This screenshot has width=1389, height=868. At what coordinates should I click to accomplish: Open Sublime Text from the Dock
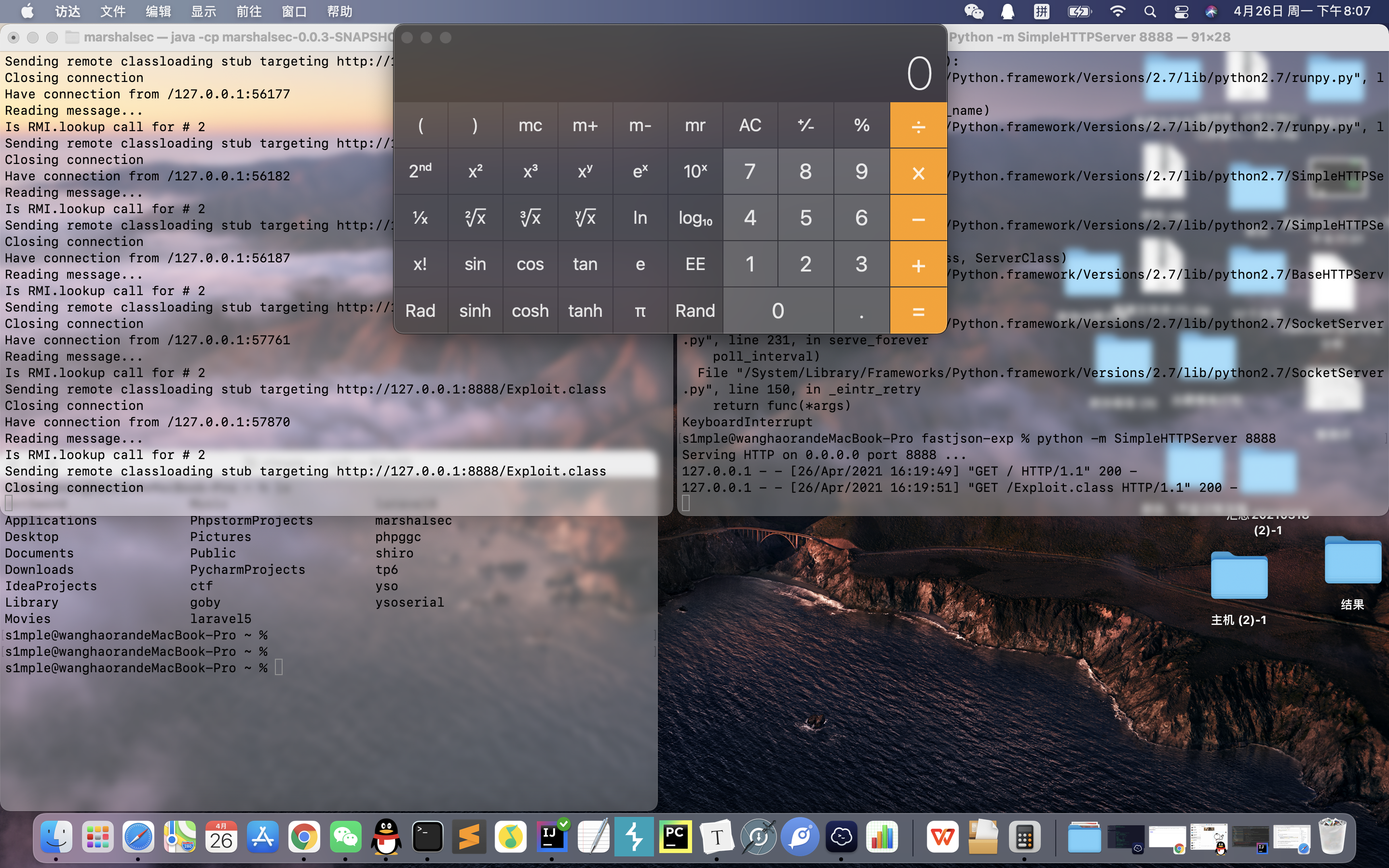pyautogui.click(x=469, y=837)
